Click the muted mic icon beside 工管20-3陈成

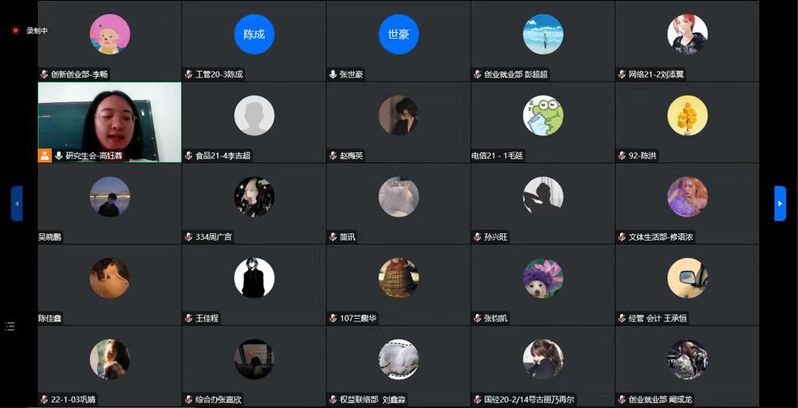coord(189,74)
